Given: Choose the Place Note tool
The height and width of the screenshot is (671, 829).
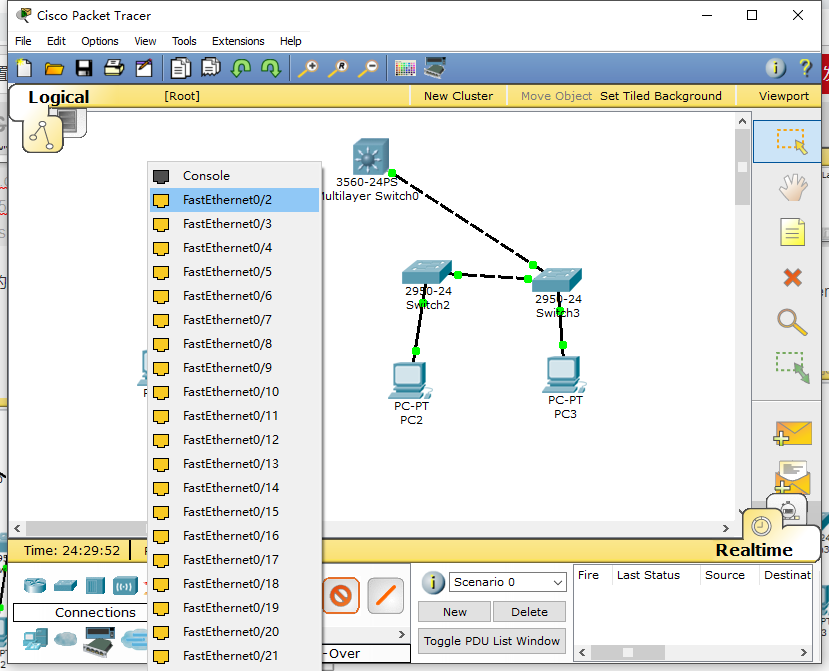Looking at the screenshot, I should [x=792, y=232].
